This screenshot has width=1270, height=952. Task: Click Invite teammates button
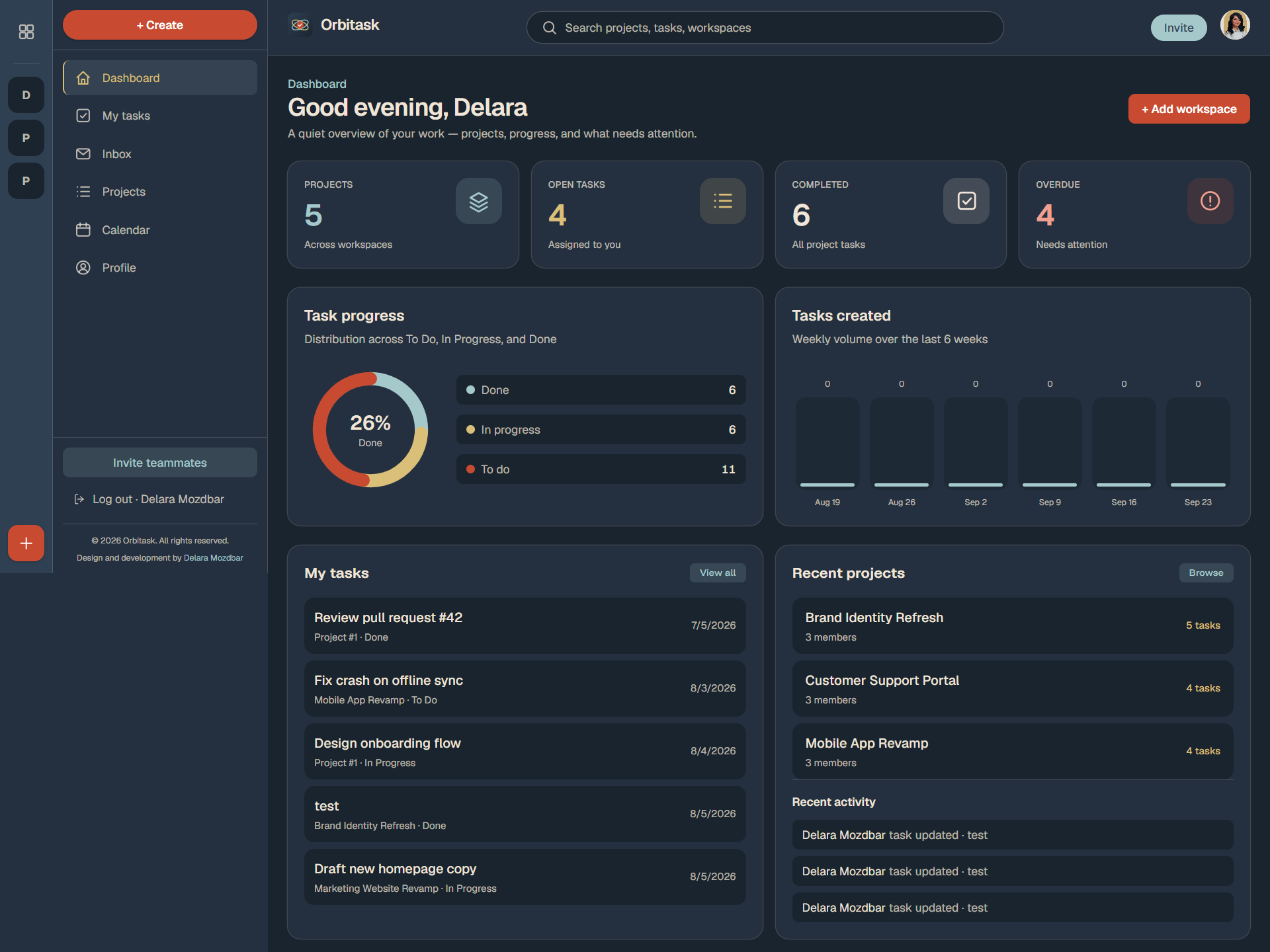[160, 463]
